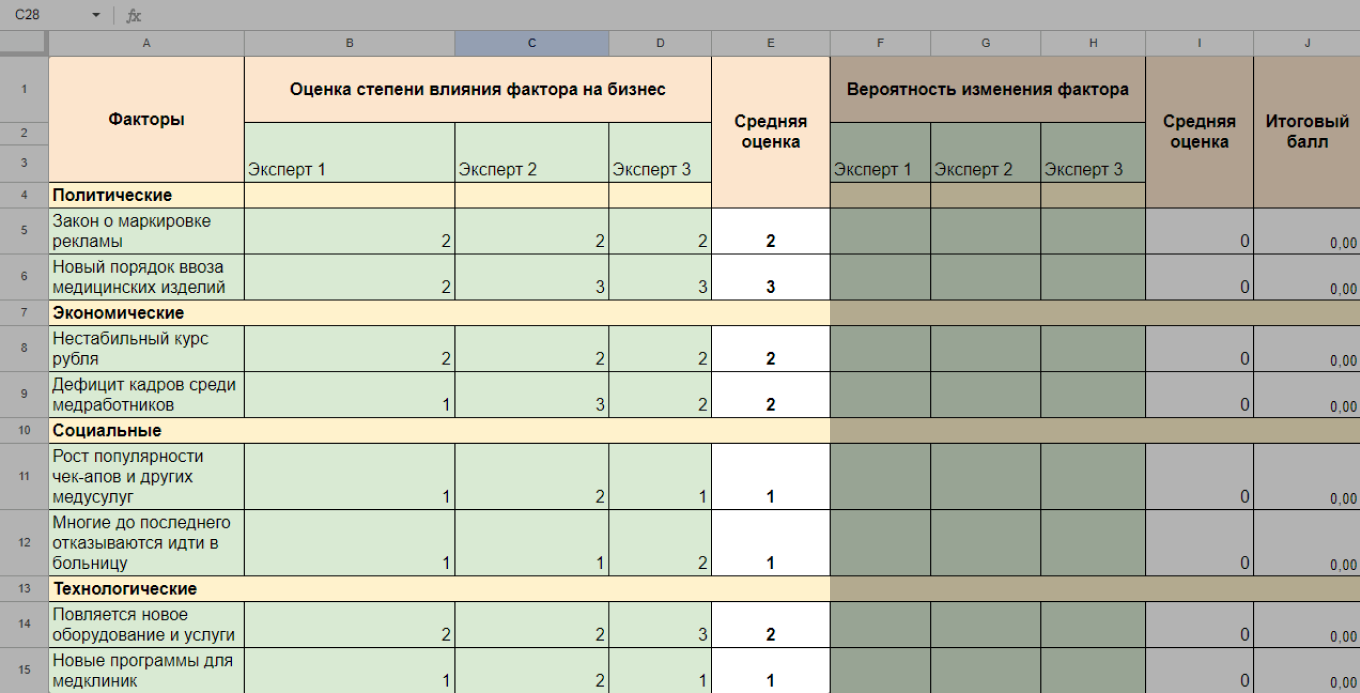The width and height of the screenshot is (1360, 693).
Task: Select column A header
Action: click(146, 43)
